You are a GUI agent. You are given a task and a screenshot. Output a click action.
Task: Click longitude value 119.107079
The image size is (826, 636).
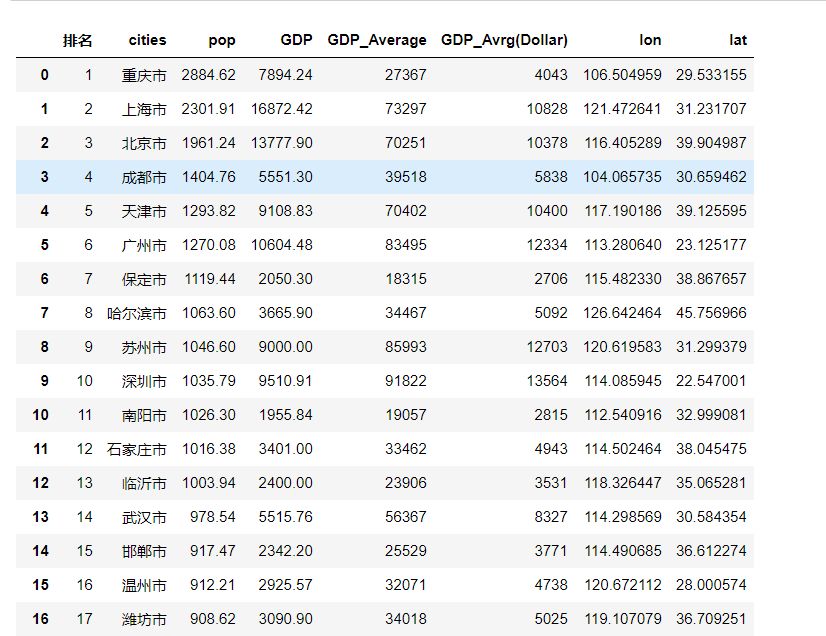(x=622, y=619)
